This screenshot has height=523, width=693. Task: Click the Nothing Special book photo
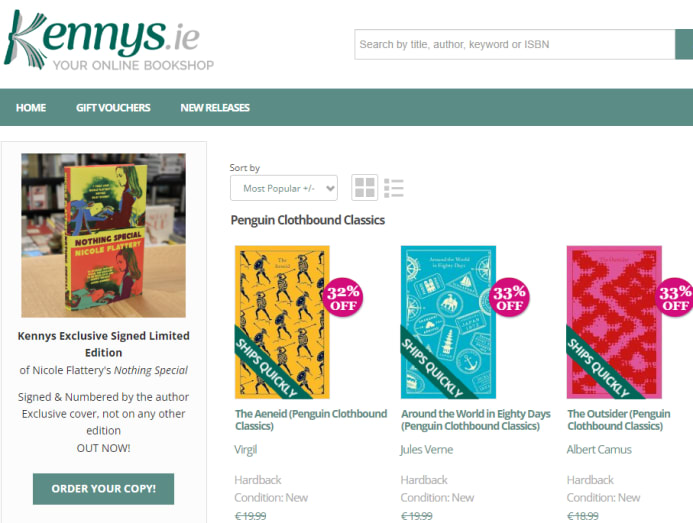tap(103, 235)
